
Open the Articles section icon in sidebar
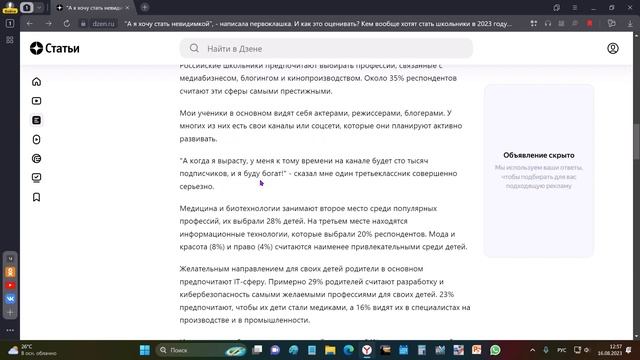(36, 120)
